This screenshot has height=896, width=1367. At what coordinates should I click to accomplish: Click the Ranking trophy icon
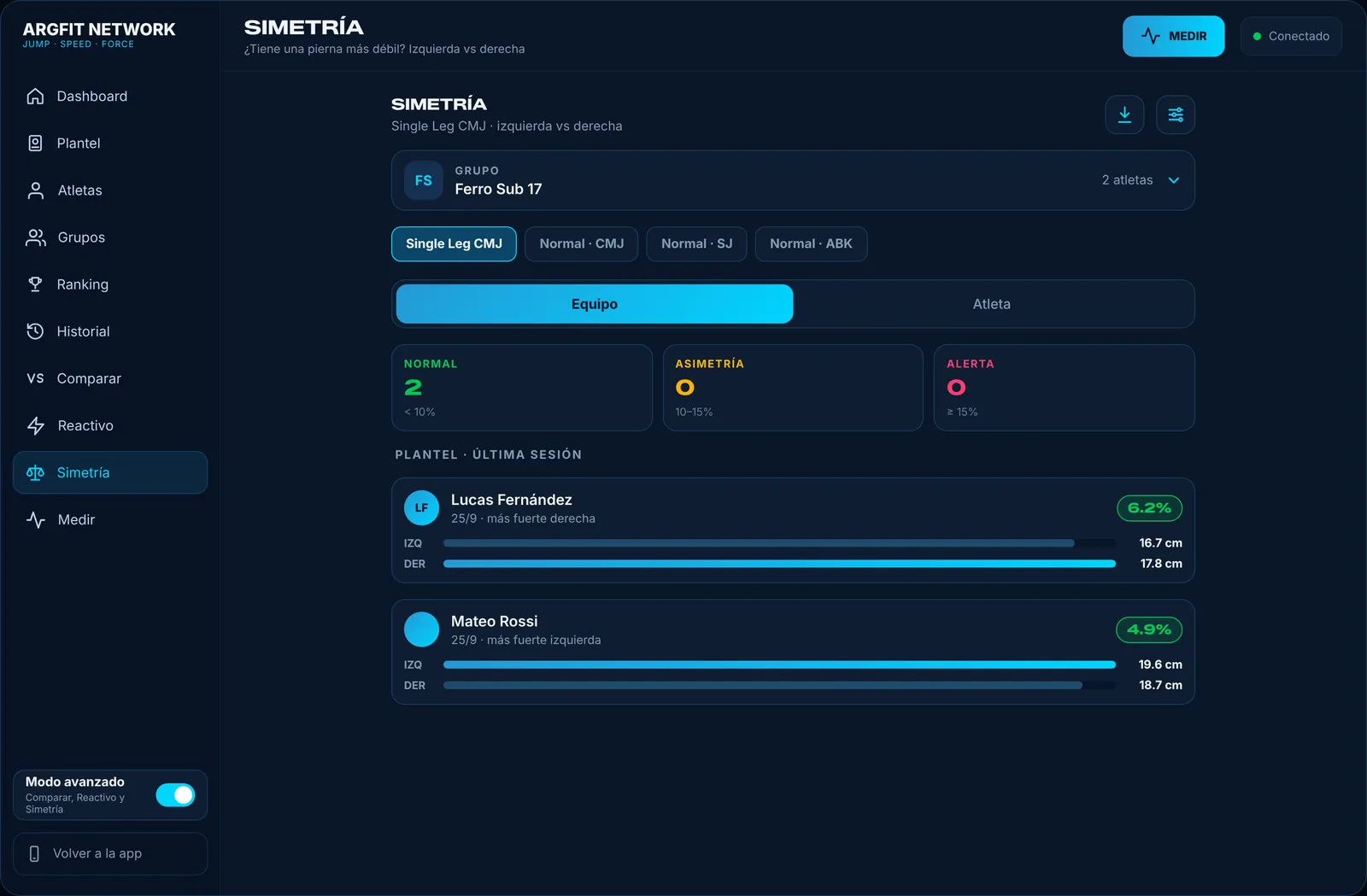point(35,284)
